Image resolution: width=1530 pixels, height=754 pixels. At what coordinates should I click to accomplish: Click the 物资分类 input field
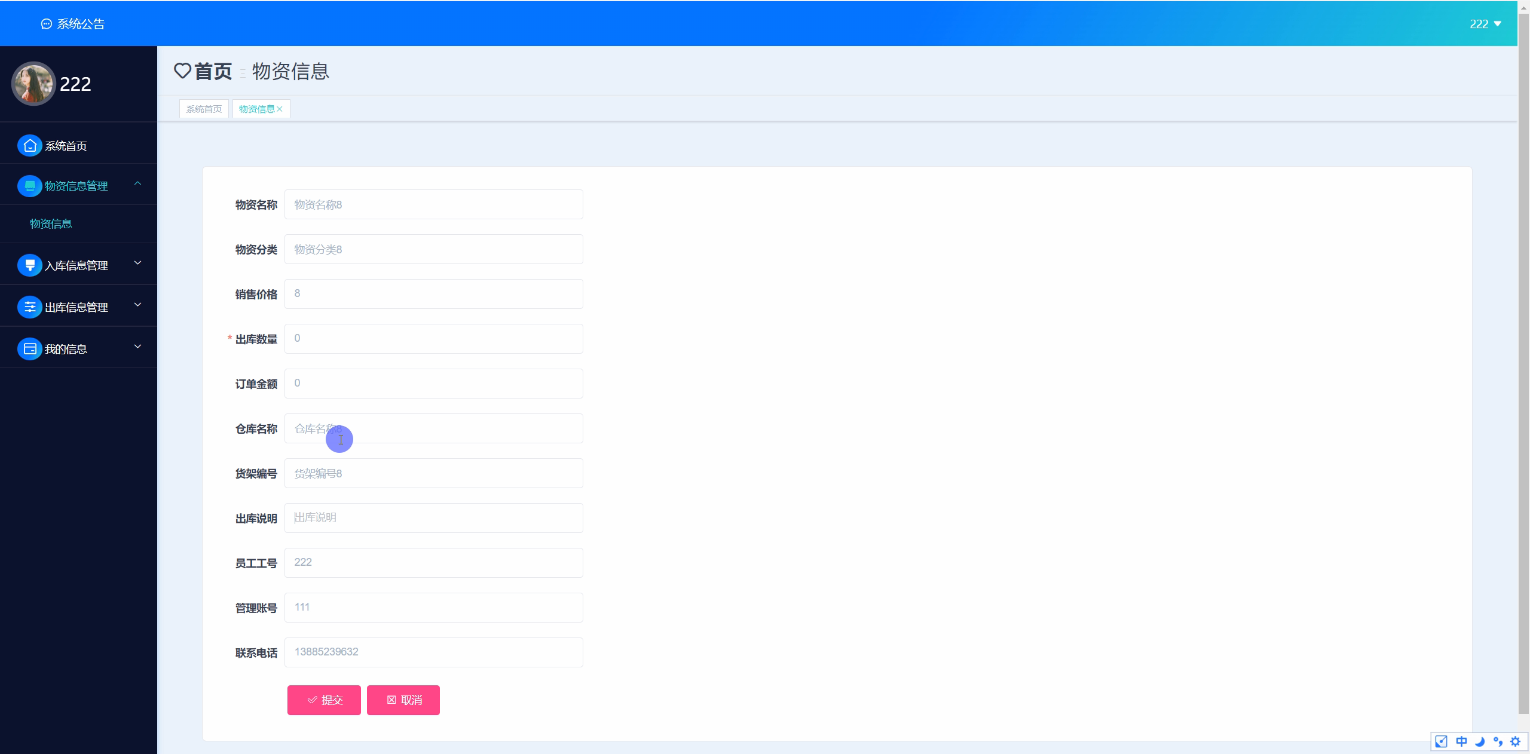[x=433, y=249]
